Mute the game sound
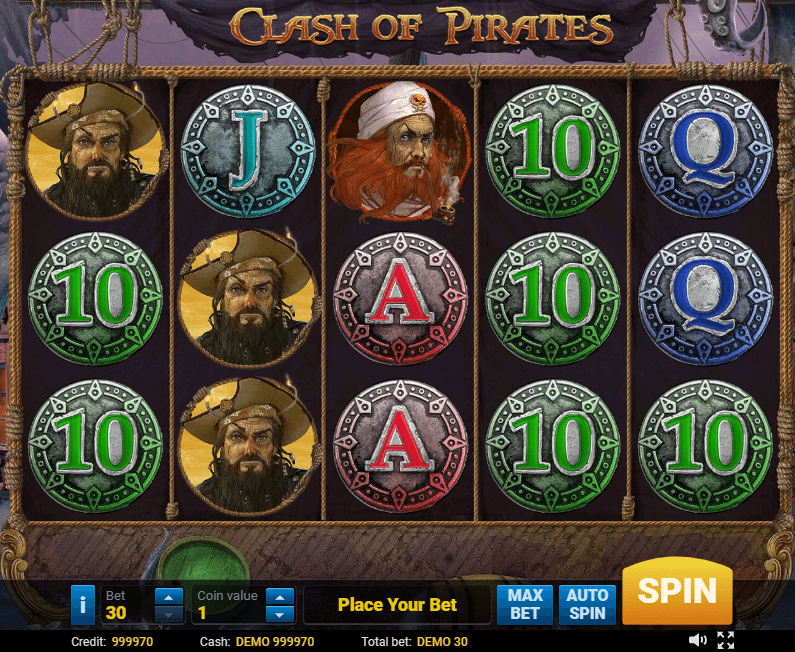795x652 pixels. coord(698,640)
